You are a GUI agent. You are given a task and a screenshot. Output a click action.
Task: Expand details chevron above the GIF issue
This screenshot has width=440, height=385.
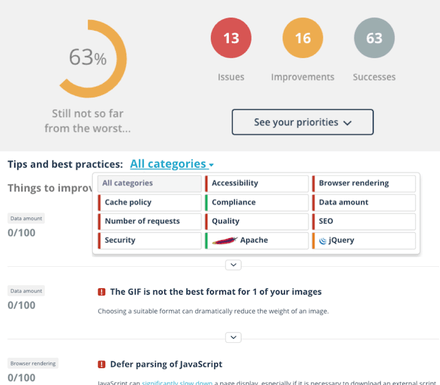pyautogui.click(x=233, y=265)
